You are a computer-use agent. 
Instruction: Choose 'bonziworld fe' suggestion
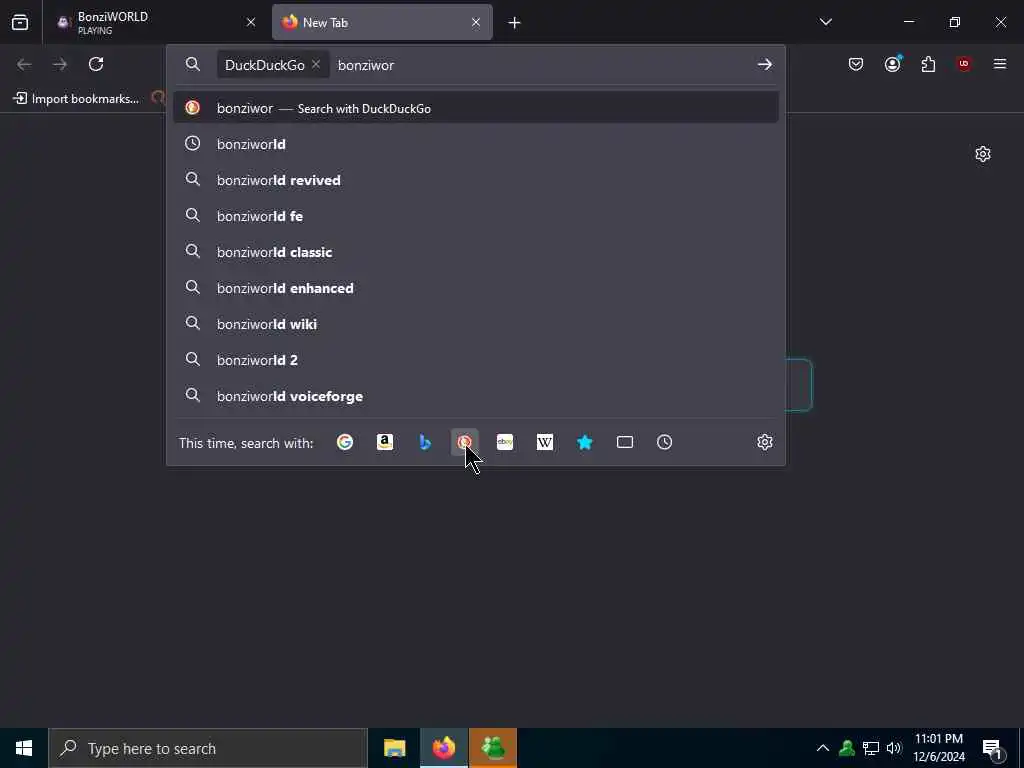(475, 216)
